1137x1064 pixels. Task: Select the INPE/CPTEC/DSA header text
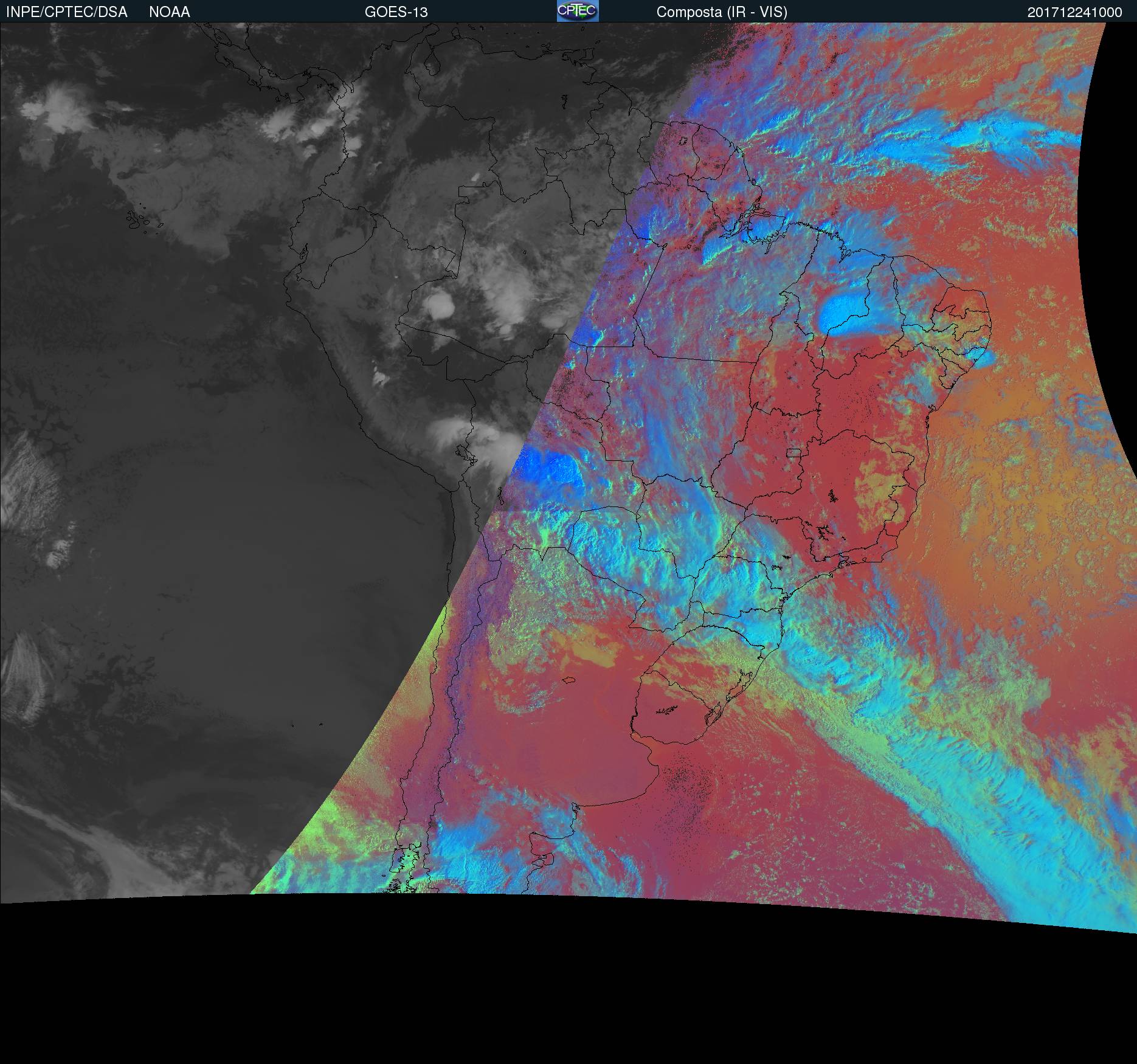[x=67, y=12]
